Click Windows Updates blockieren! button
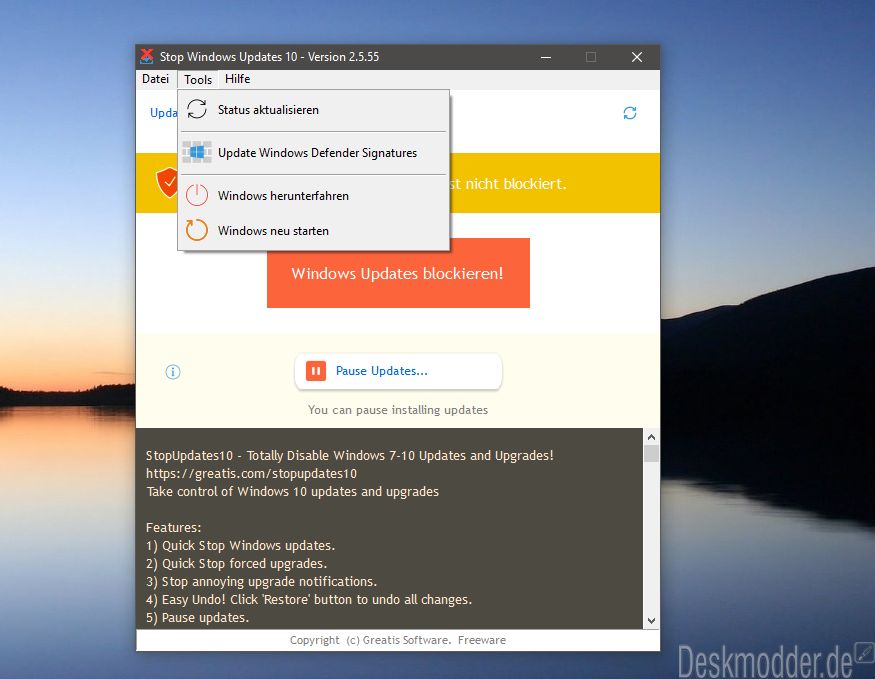Image resolution: width=875 pixels, height=679 pixels. [x=398, y=273]
